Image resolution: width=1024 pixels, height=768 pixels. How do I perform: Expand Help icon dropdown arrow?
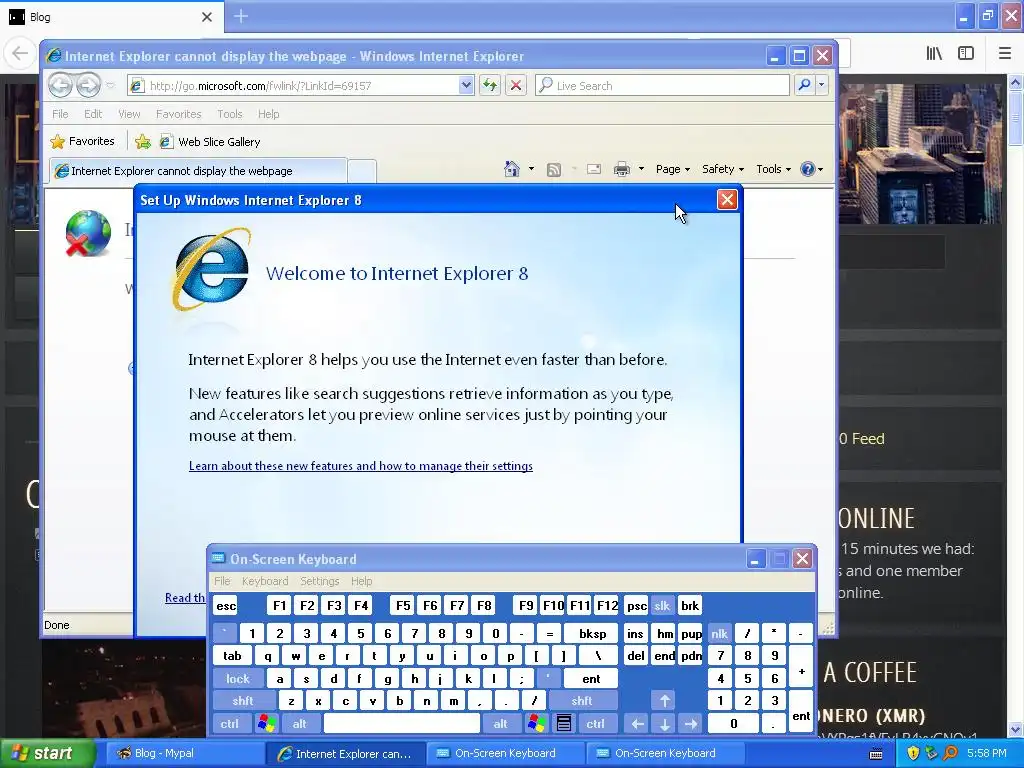(x=821, y=169)
